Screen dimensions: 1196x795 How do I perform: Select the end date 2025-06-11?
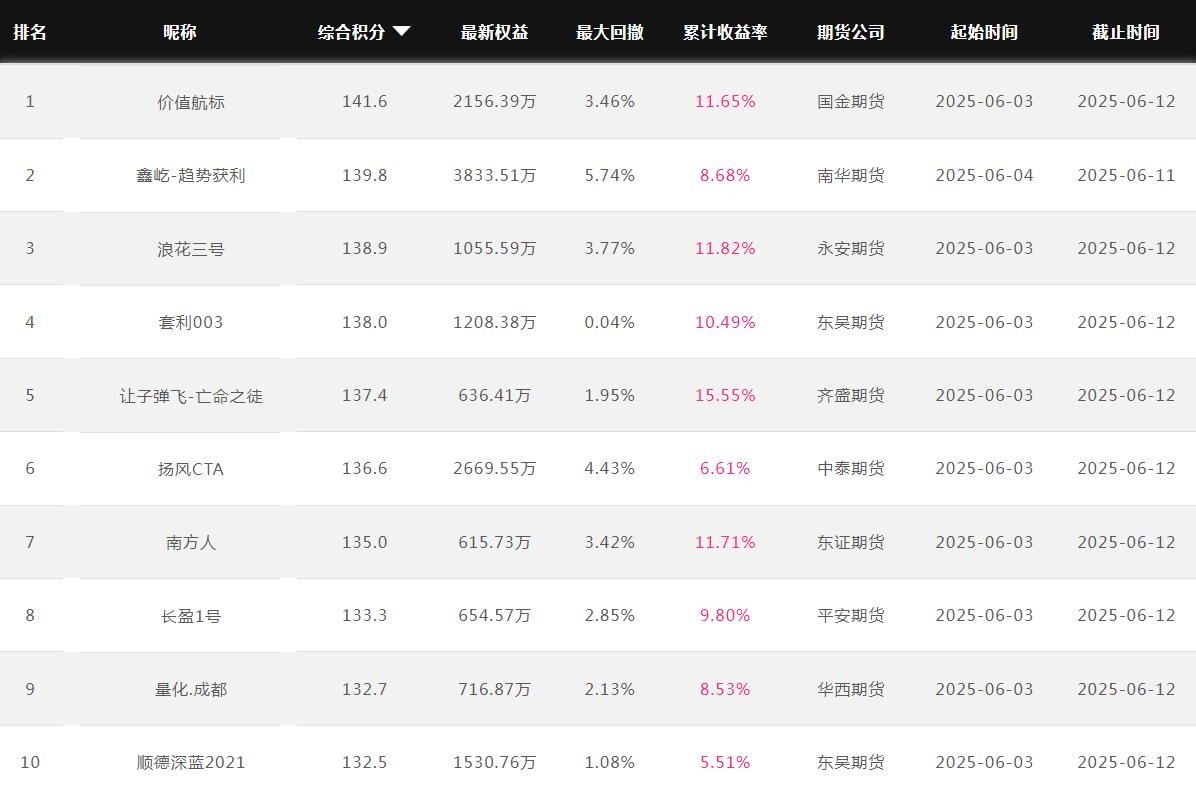tap(1126, 175)
